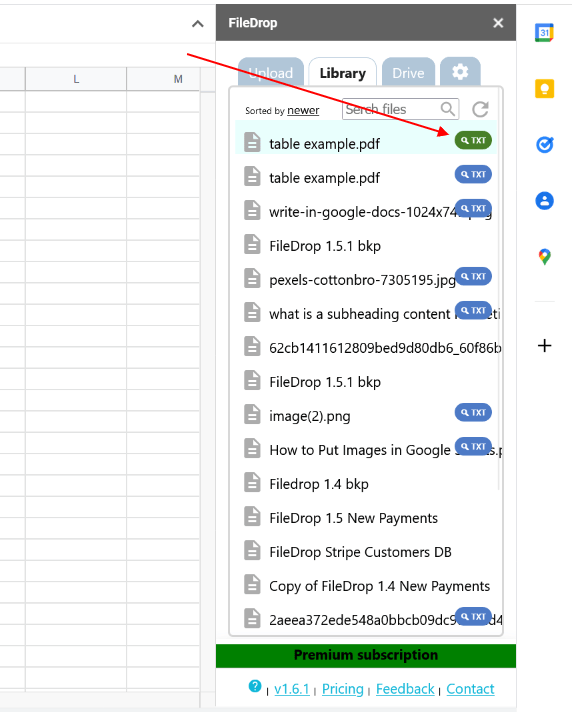Select image(2).png file
This screenshot has height=712, width=572.
click(x=310, y=416)
